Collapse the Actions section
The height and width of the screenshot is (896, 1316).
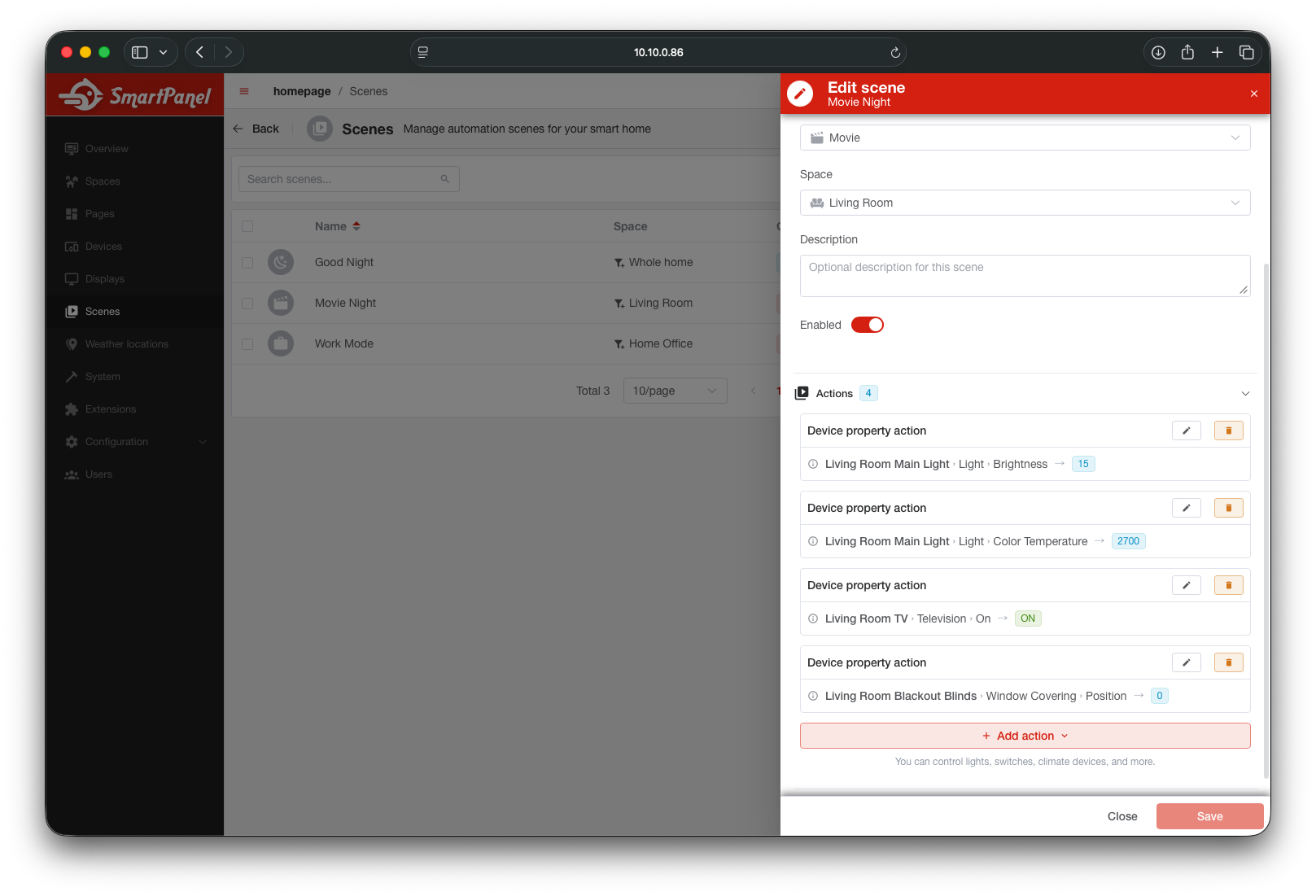[1244, 393]
